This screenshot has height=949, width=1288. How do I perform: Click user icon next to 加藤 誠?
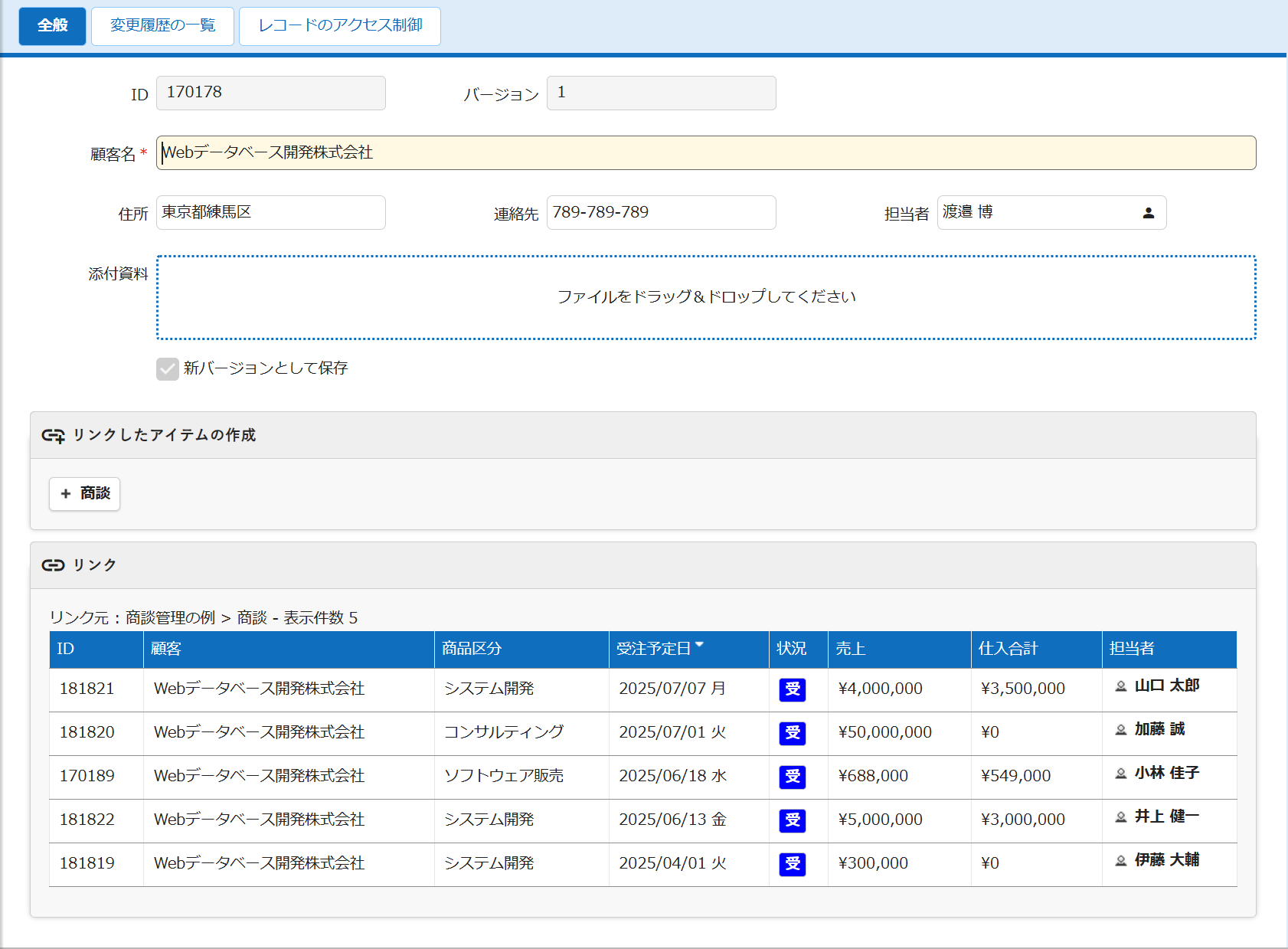[x=1120, y=730]
